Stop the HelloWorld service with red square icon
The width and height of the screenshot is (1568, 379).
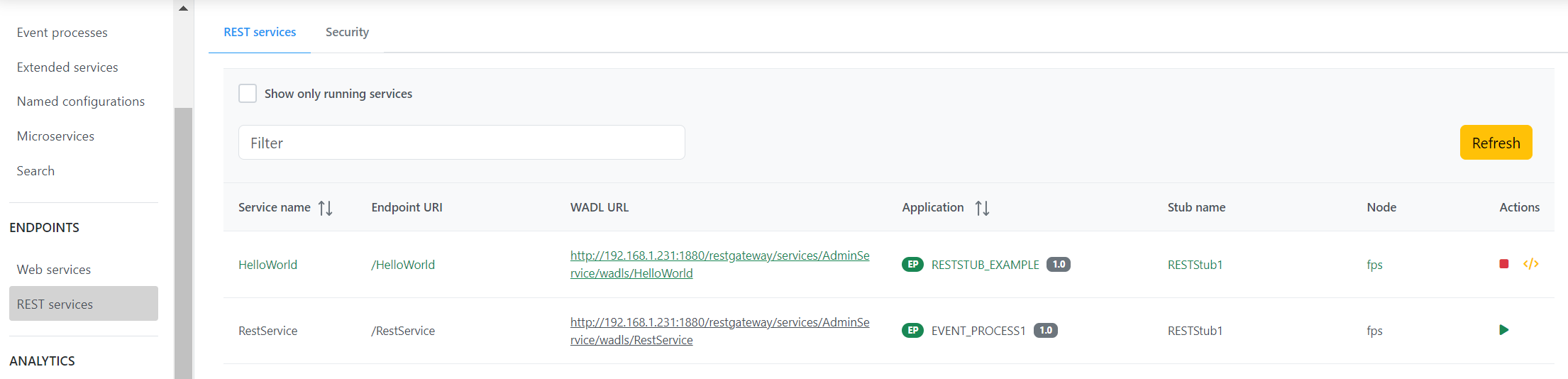point(1503,264)
